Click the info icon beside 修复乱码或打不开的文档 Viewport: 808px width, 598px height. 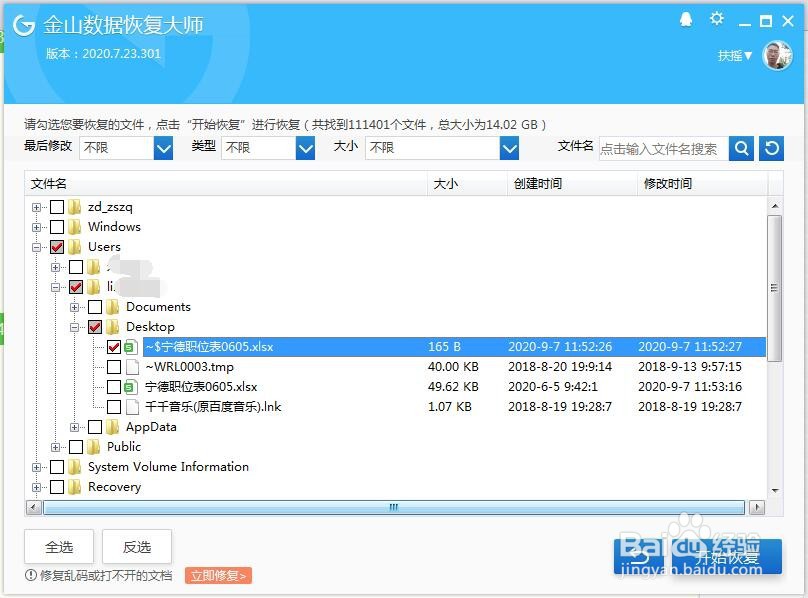point(31,575)
